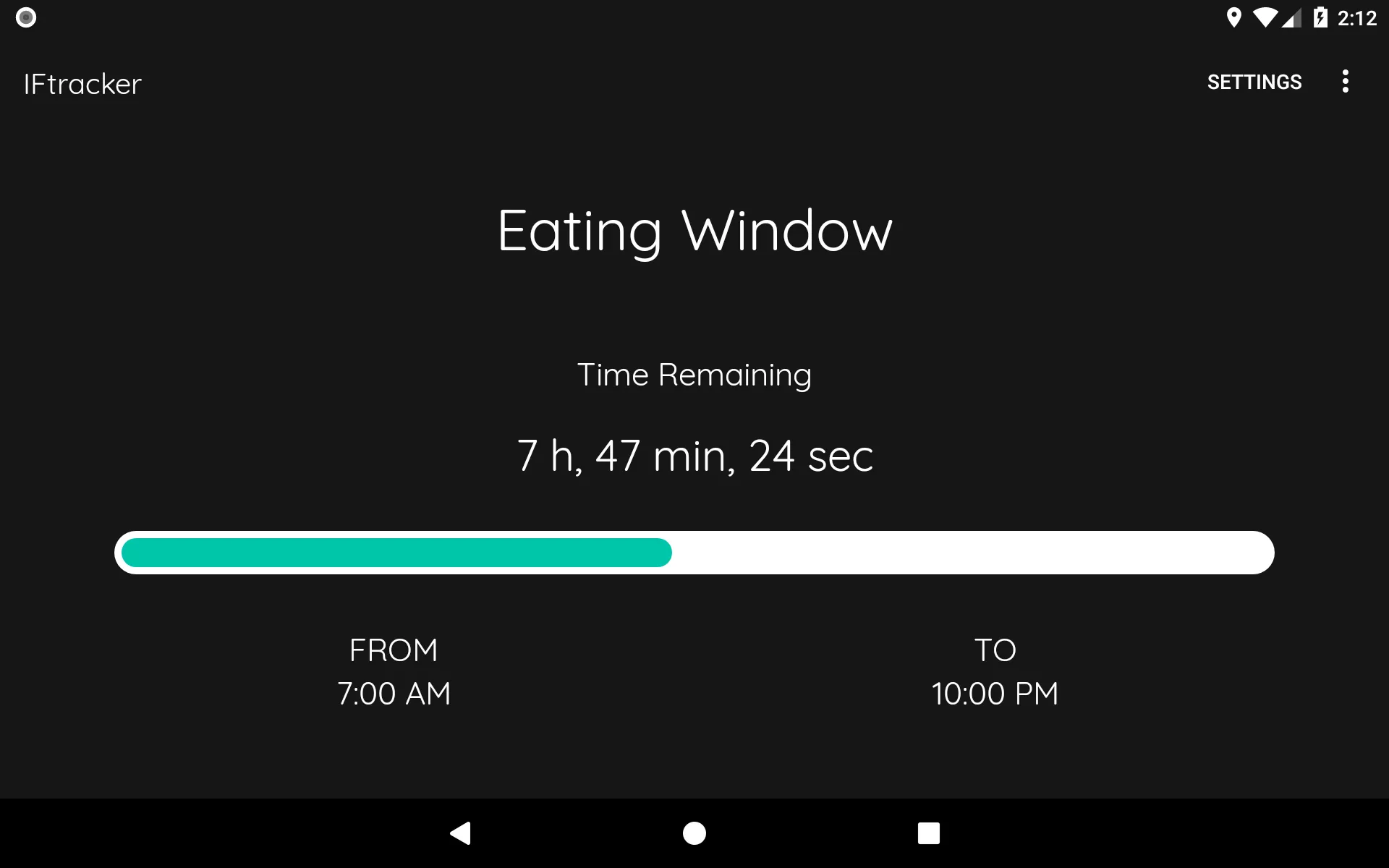The width and height of the screenshot is (1389, 868).
Task: Open SETTINGS for IFtracker
Action: [1254, 82]
